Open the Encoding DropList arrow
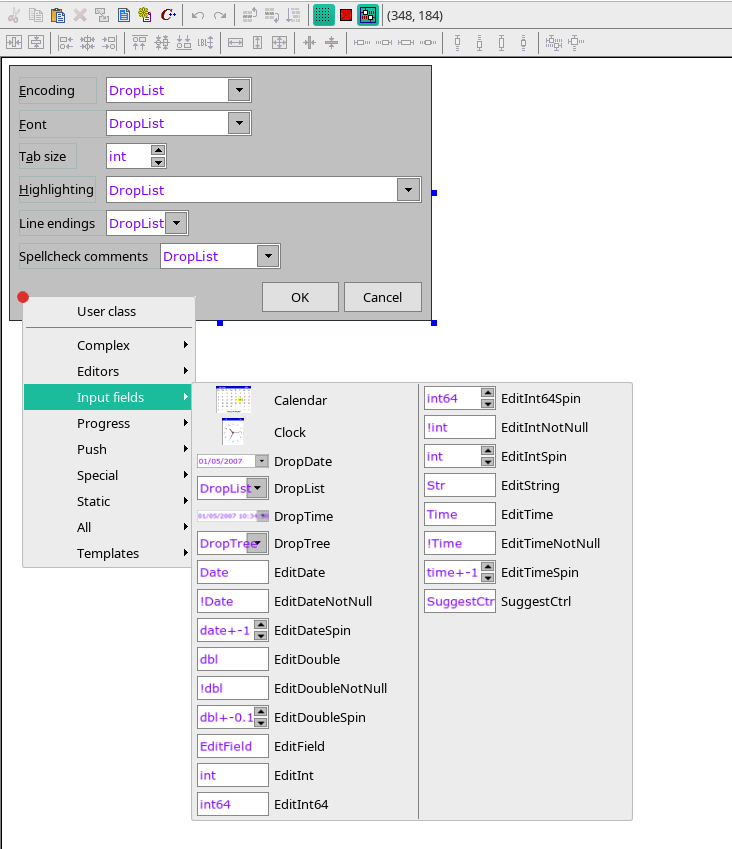 pos(238,90)
